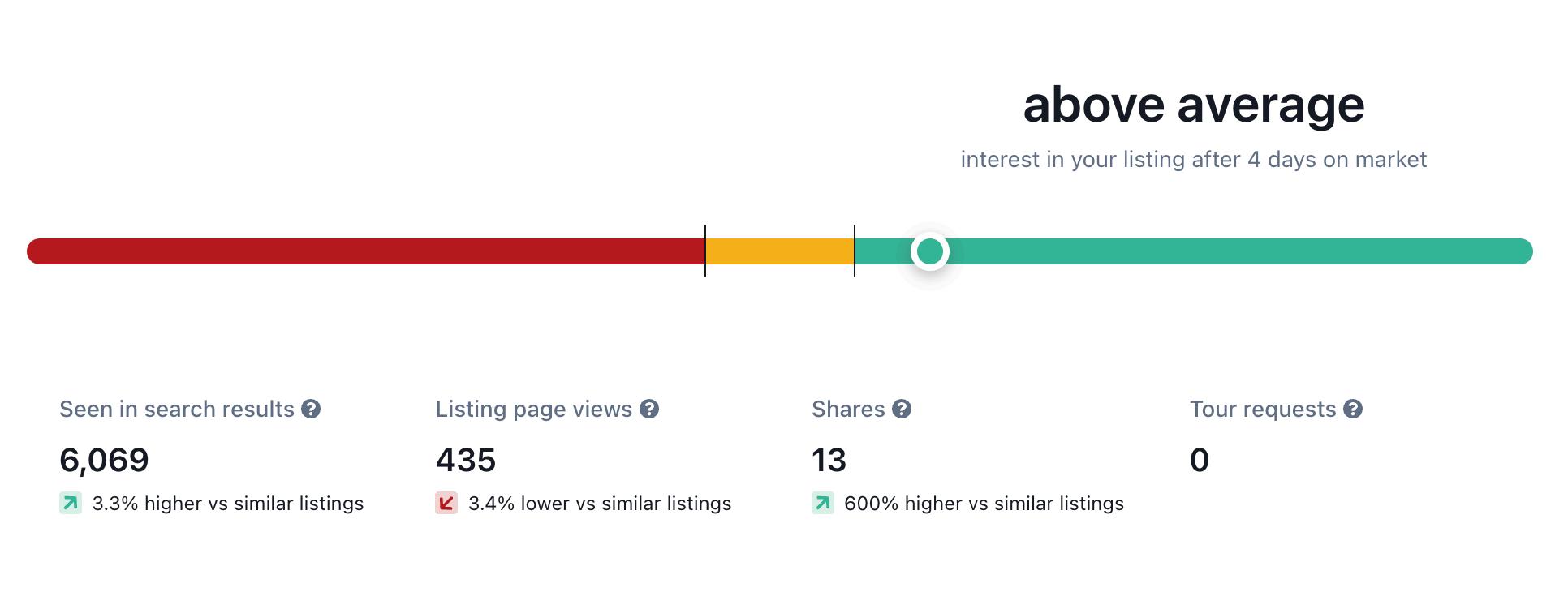
Task: Click 3.4% lower vs similar listings text
Action: tap(600, 504)
